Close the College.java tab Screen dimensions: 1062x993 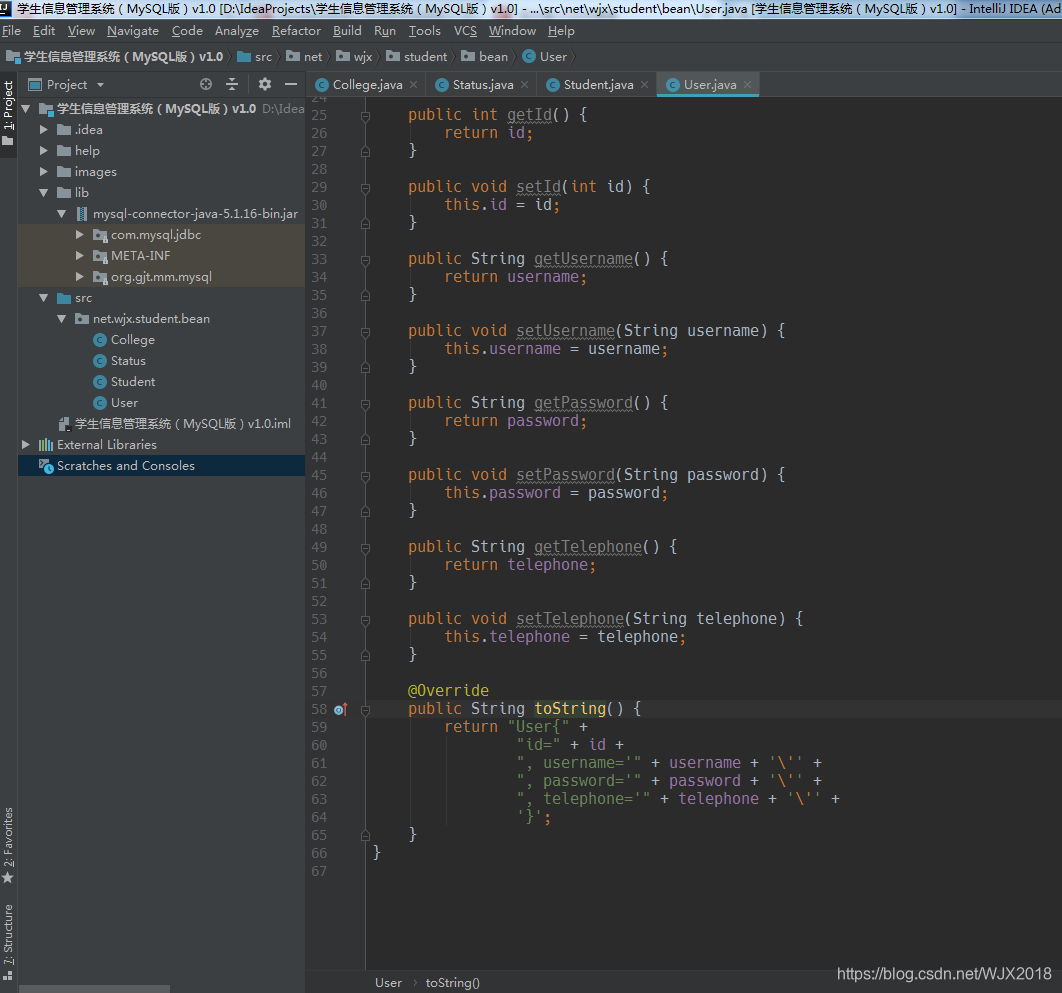click(414, 85)
